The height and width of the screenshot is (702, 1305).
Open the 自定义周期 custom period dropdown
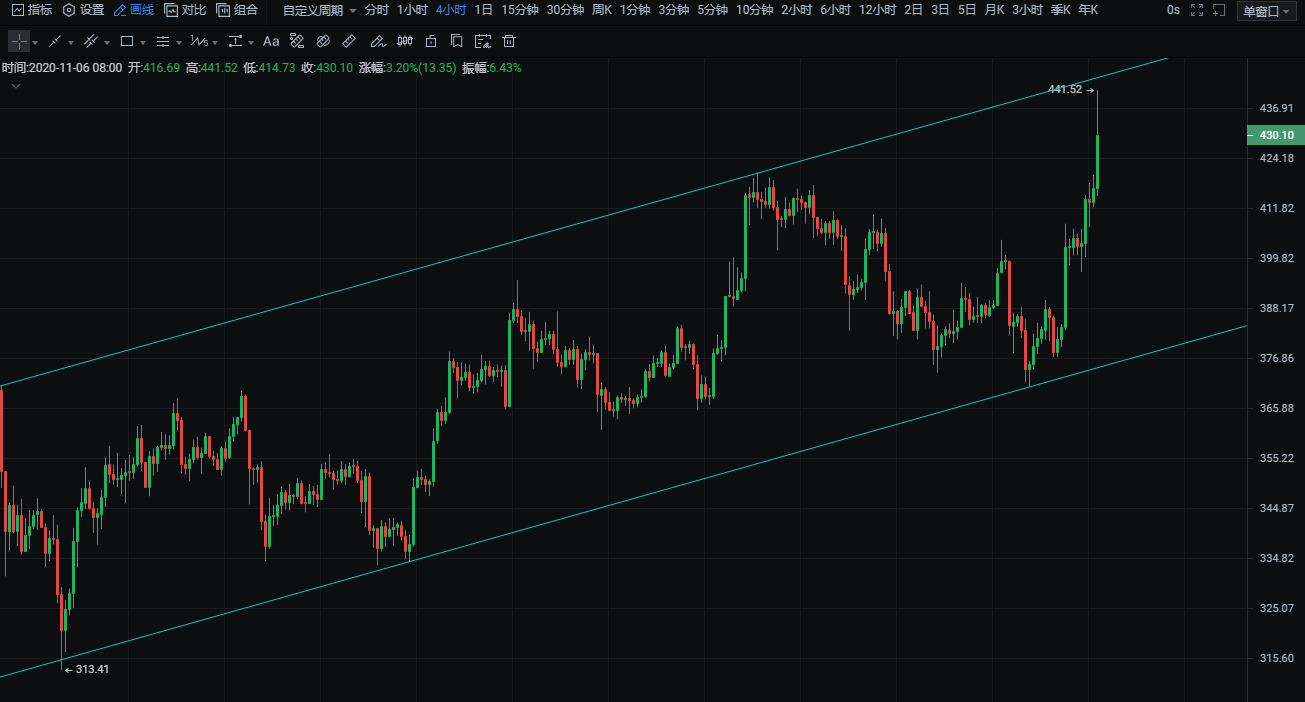[319, 10]
